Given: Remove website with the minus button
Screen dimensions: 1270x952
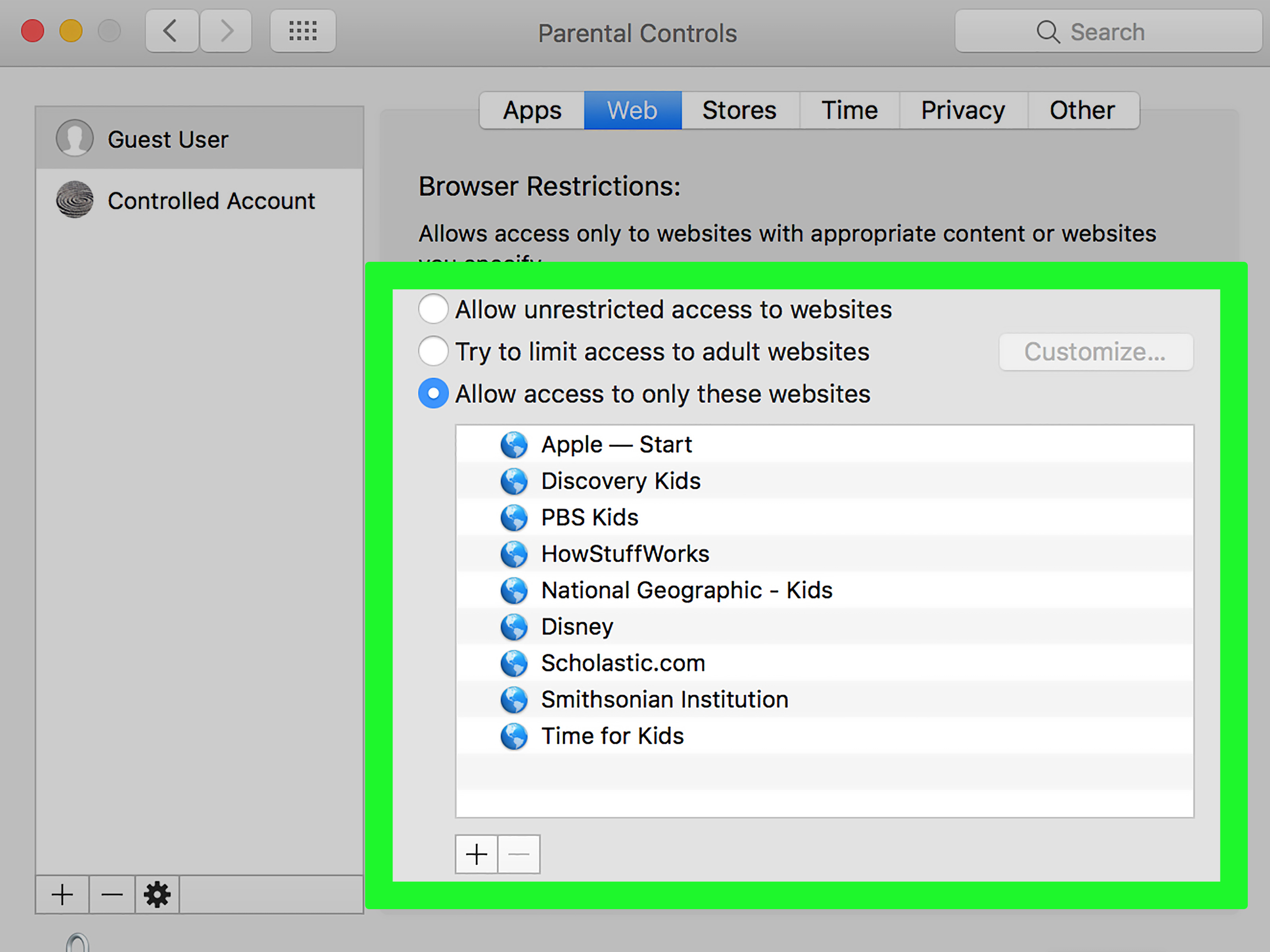Looking at the screenshot, I should click(x=519, y=854).
